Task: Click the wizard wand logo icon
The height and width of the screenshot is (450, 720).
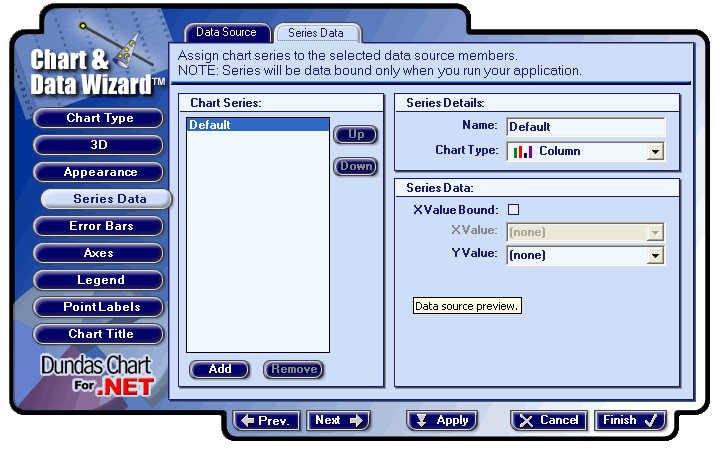Action: (117, 46)
